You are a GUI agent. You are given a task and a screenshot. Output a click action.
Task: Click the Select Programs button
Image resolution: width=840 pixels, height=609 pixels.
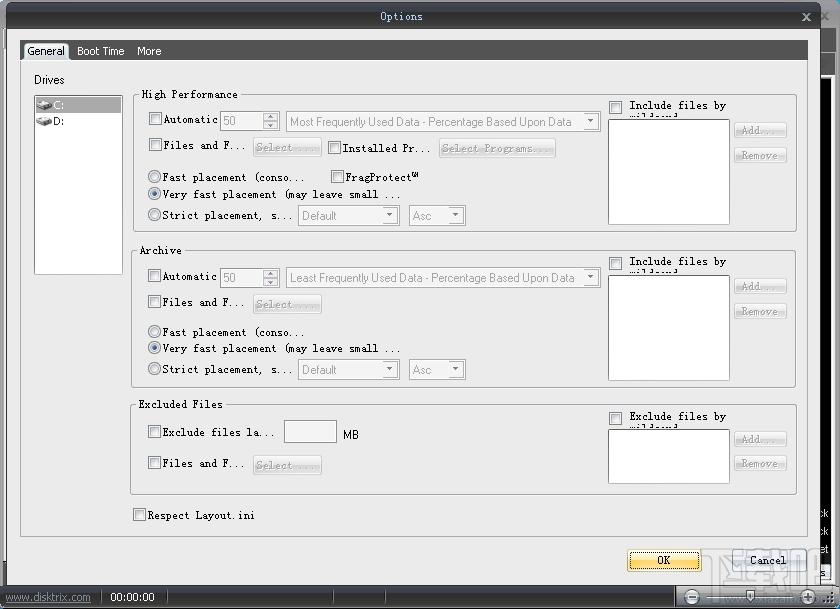(497, 148)
